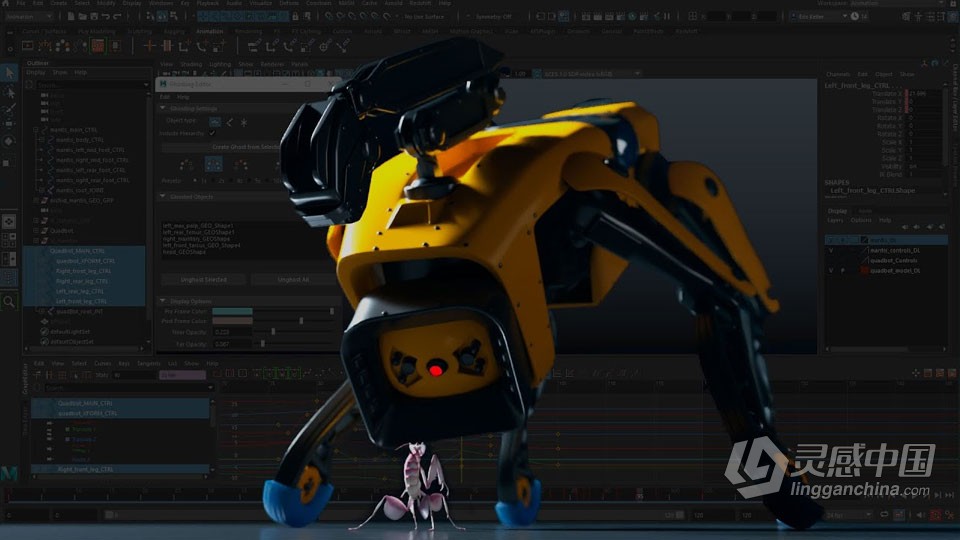Click the Undo arrow in status line

[x=105, y=17]
